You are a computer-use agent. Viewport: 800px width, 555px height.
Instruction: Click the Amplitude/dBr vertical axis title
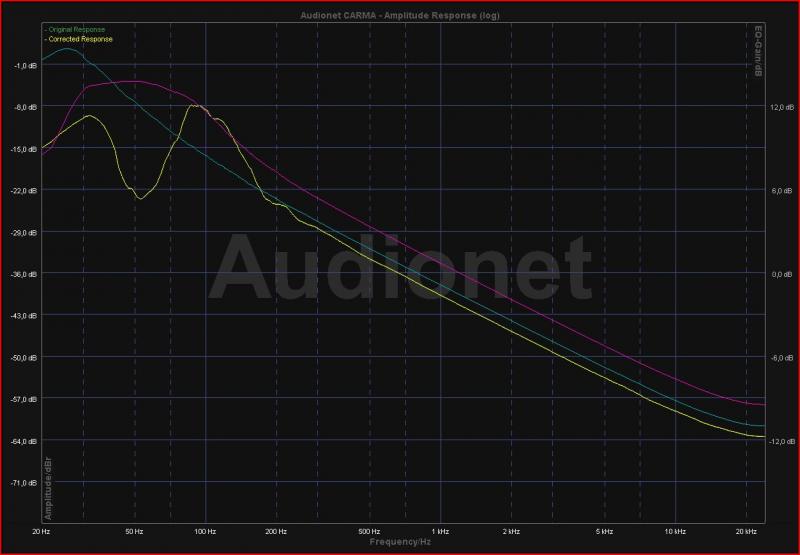[48, 489]
